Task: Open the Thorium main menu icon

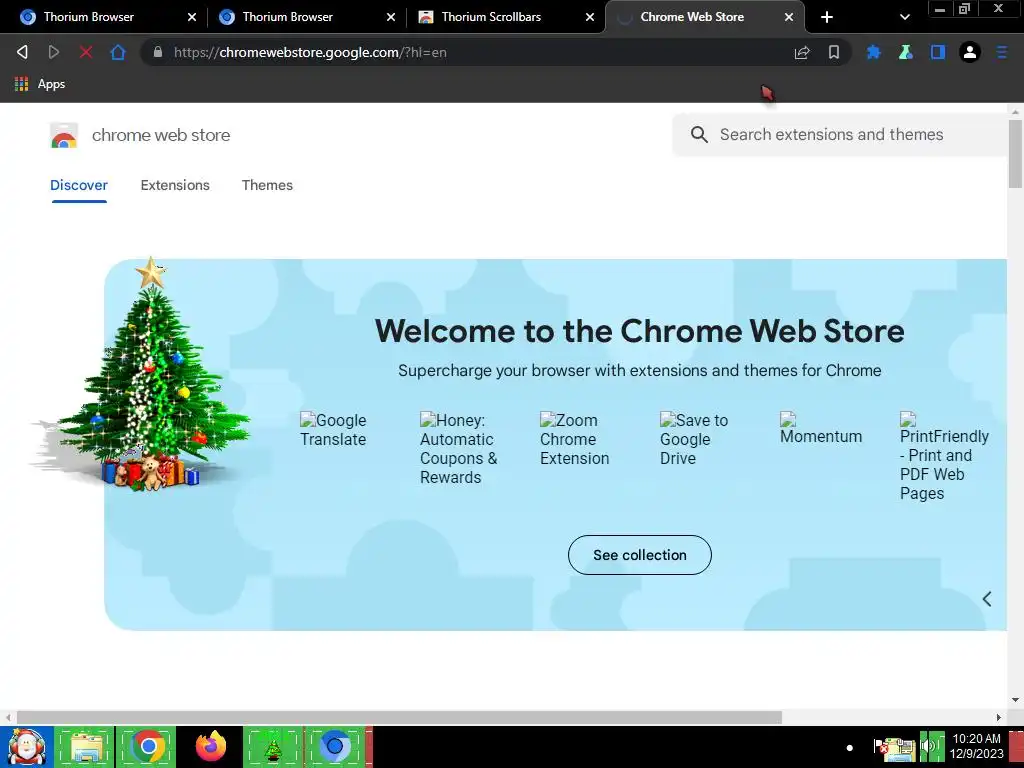Action: click(x=1002, y=52)
